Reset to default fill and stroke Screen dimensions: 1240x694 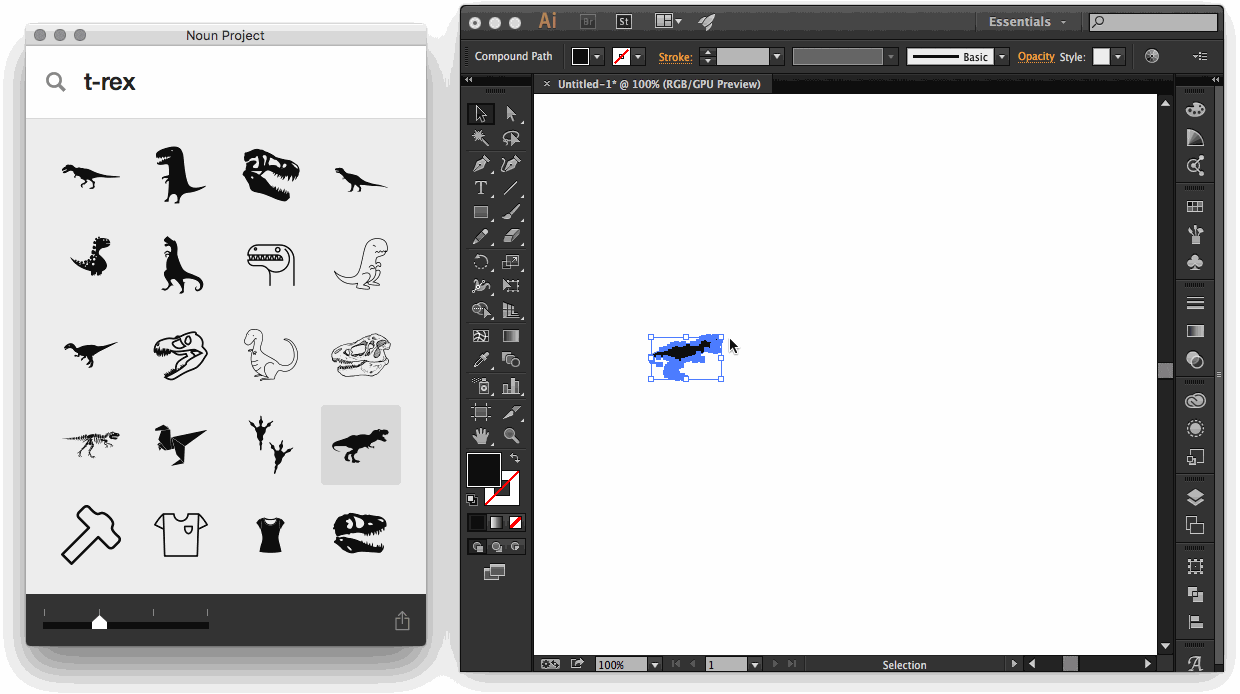[x=472, y=499]
